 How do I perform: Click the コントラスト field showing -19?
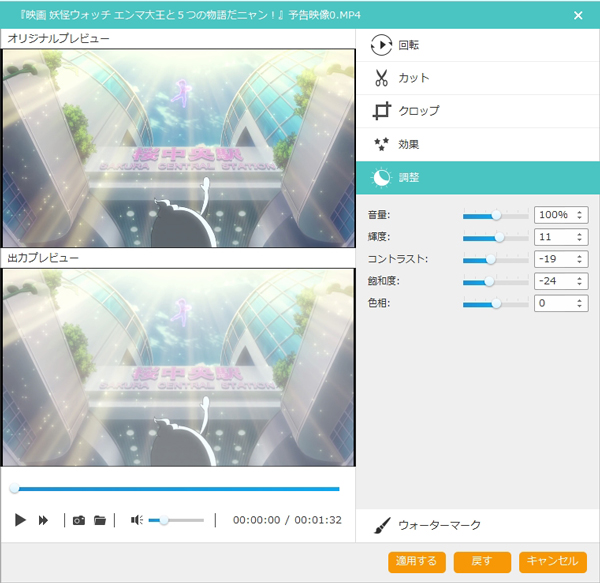(x=561, y=259)
